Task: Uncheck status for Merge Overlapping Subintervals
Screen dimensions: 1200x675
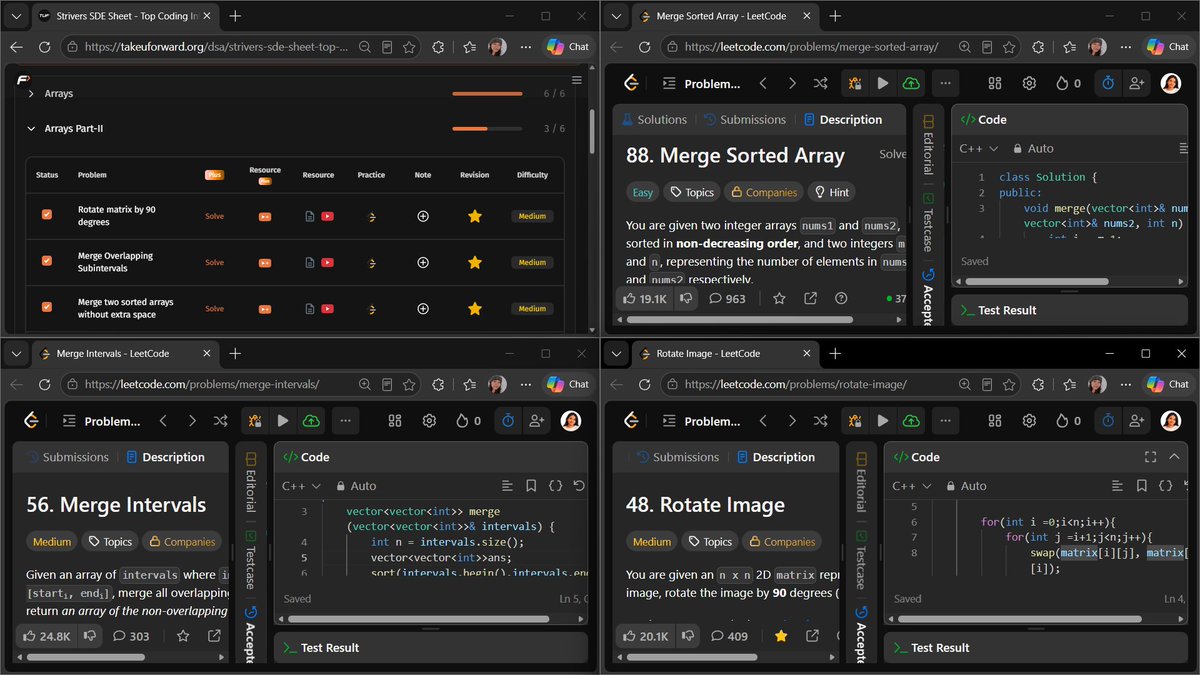Action: point(47,261)
